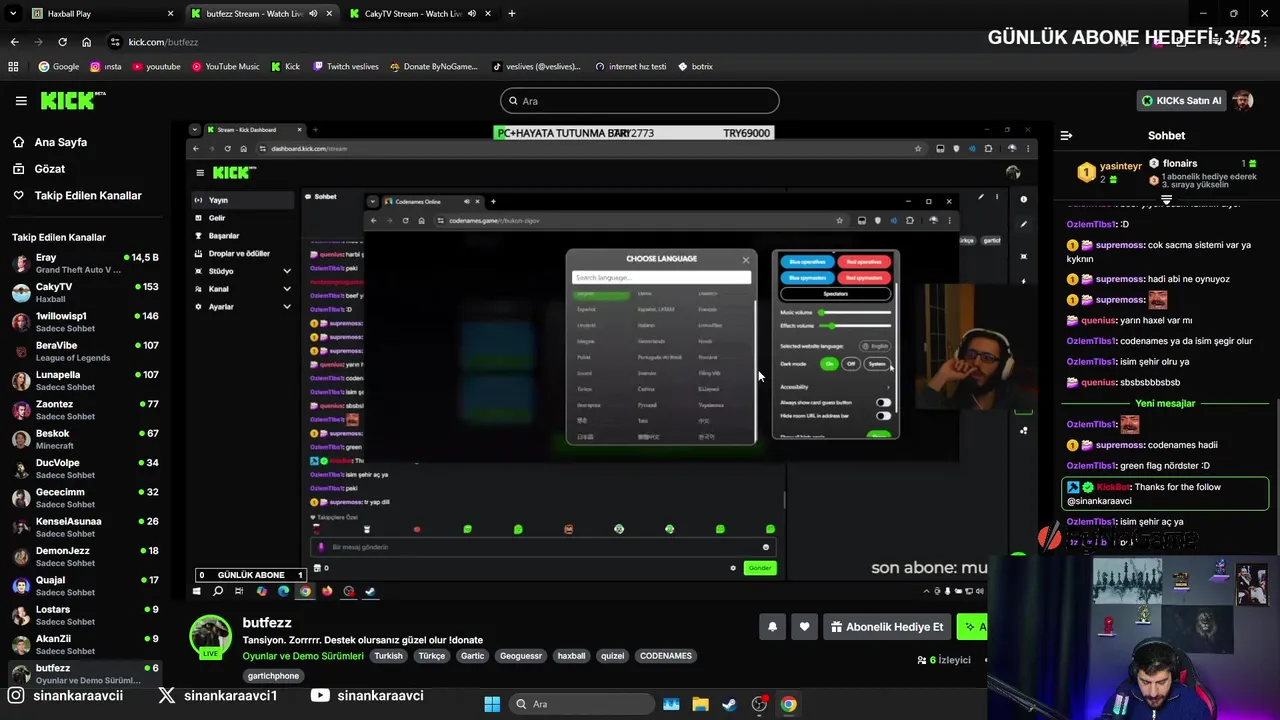This screenshot has height=720, width=1280.
Task: Open the internet hız testi bookmark
Action: [x=630, y=67]
